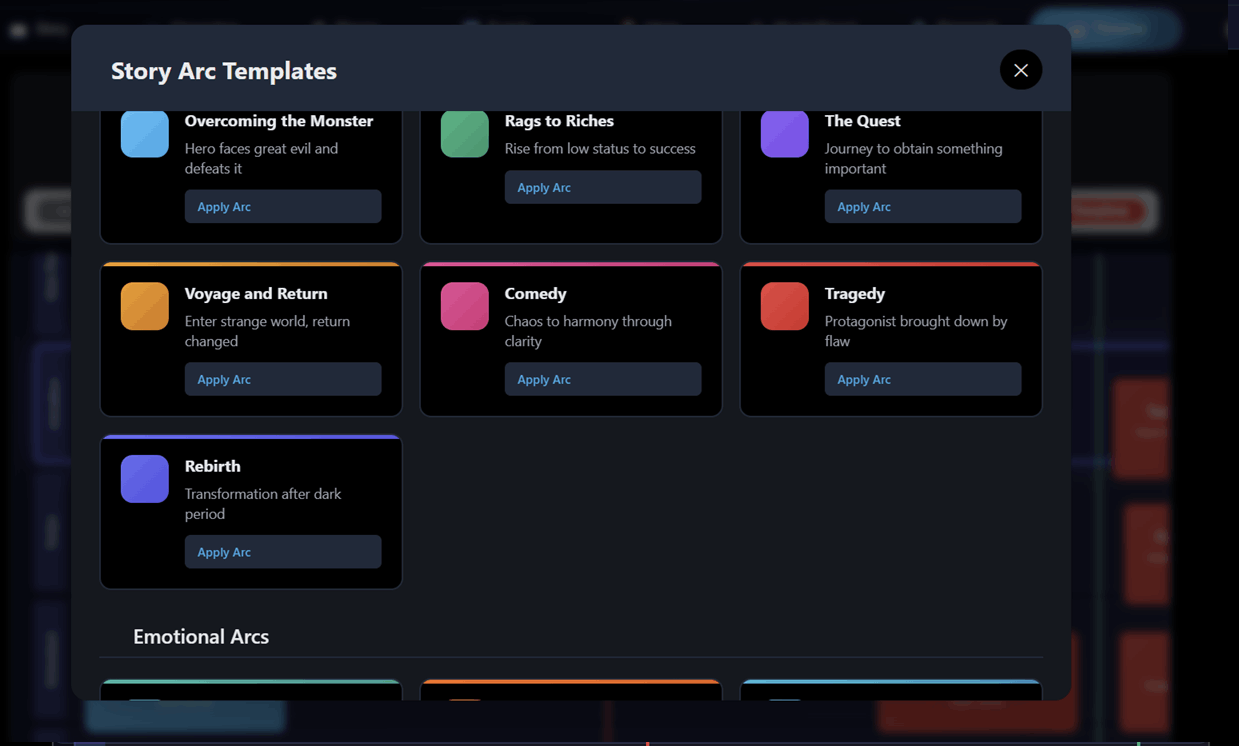This screenshot has height=746, width=1239.
Task: Click the Emotional Arcs section heading
Action: pos(201,636)
